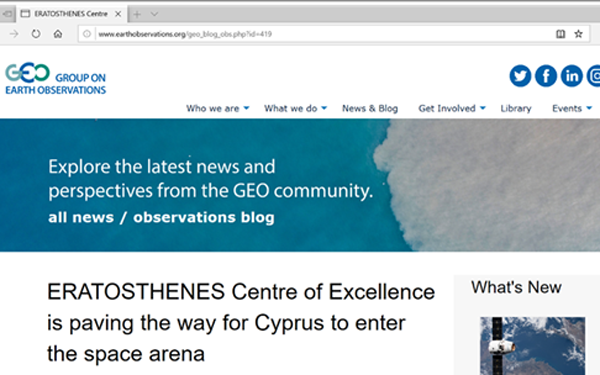The width and height of the screenshot is (600, 375).
Task: Click the set-tabs-aside icon left of the tab
Action: (7, 14)
